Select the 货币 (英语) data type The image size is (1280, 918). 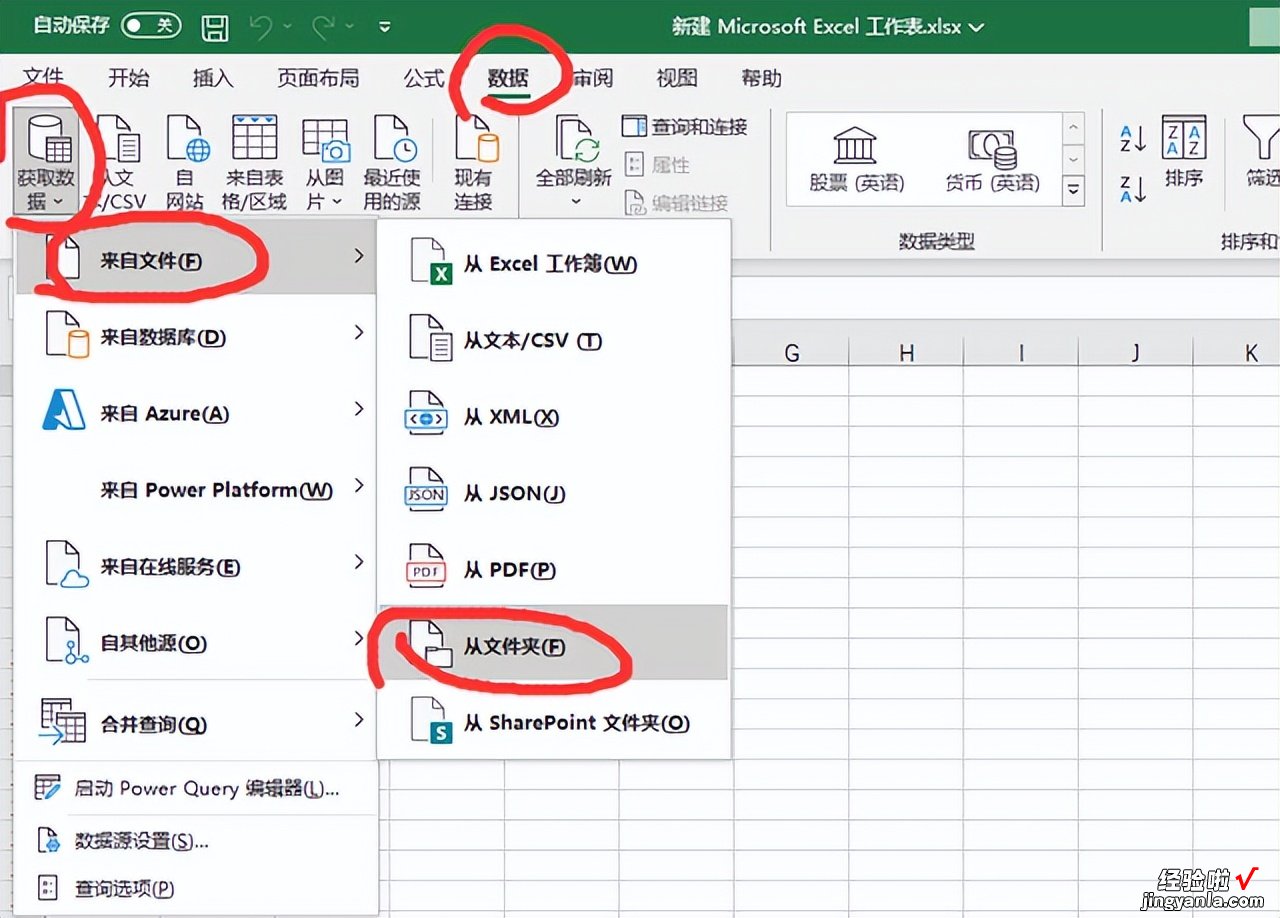pos(991,160)
